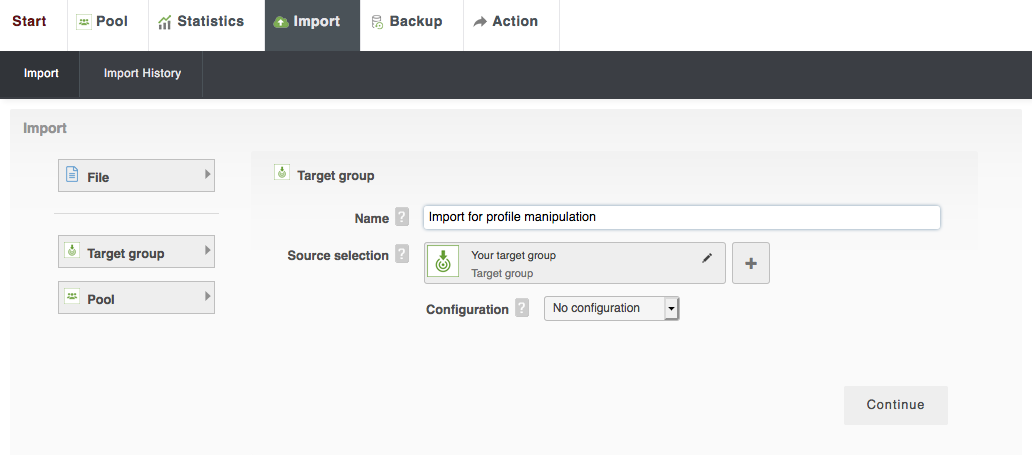Click the green target icon in source box
Viewport: 1032px width, 455px height.
click(x=443, y=263)
